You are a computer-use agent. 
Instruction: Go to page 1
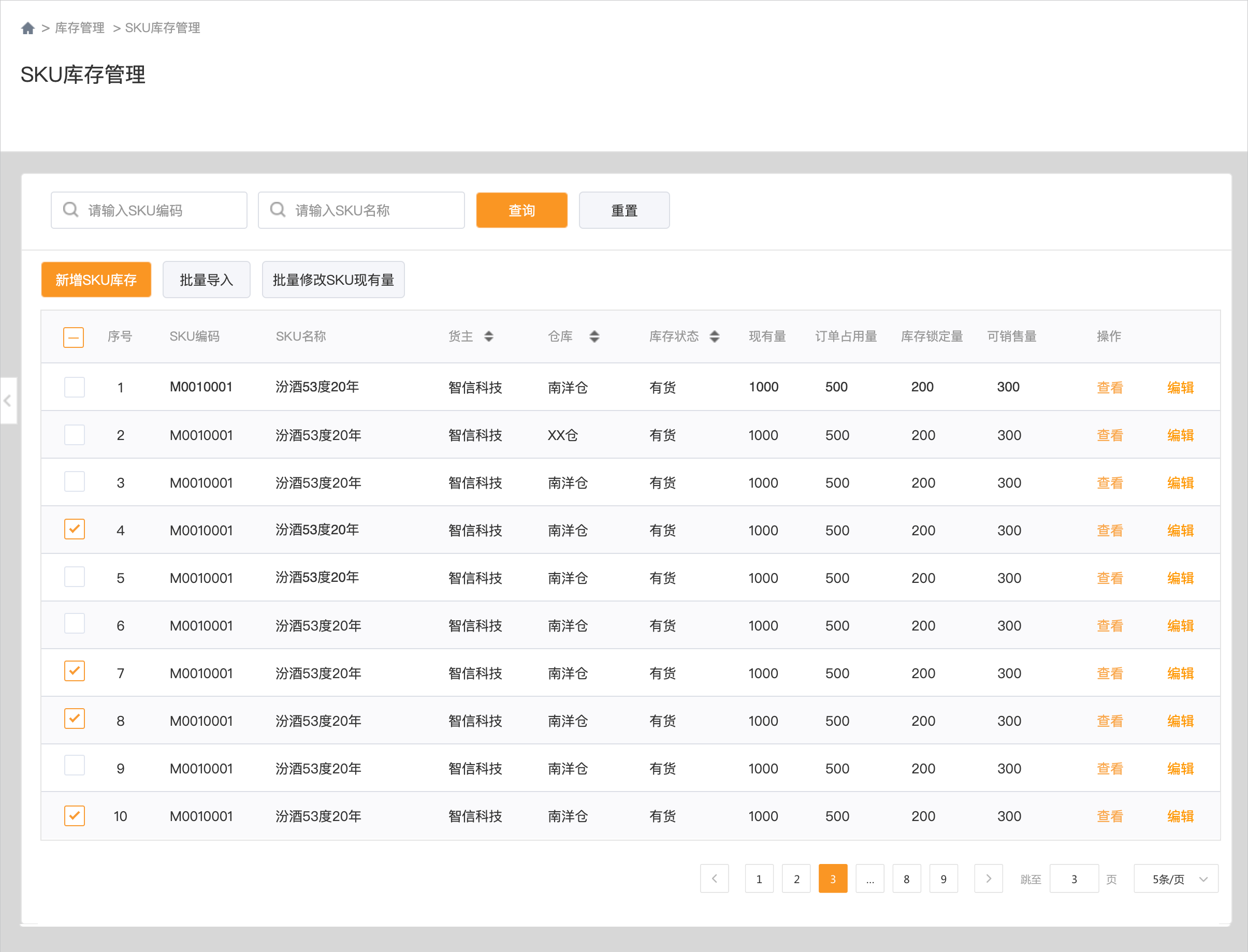tap(759, 878)
